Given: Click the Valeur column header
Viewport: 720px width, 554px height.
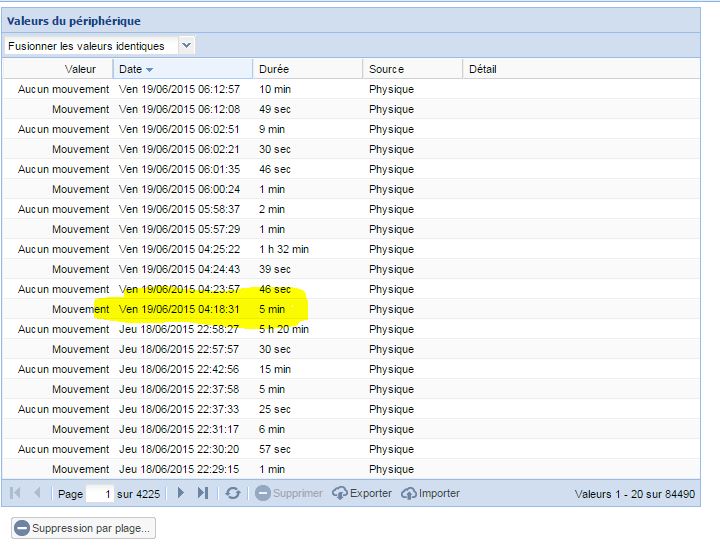Looking at the screenshot, I should (80, 69).
